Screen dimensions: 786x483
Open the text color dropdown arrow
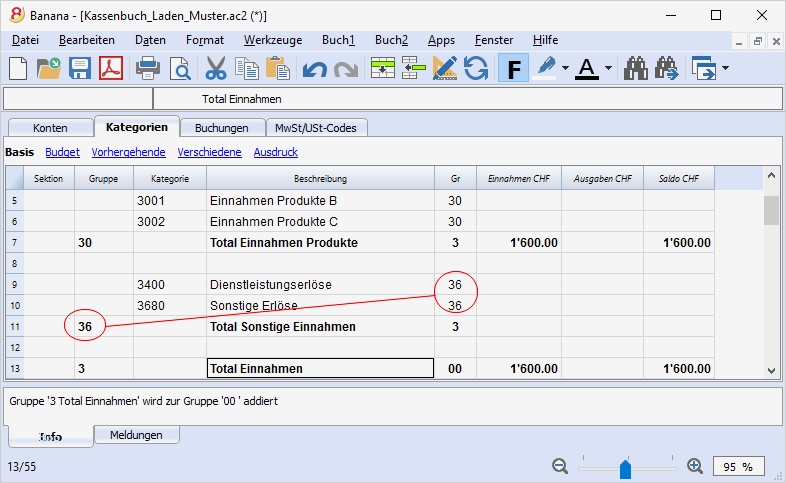(609, 68)
